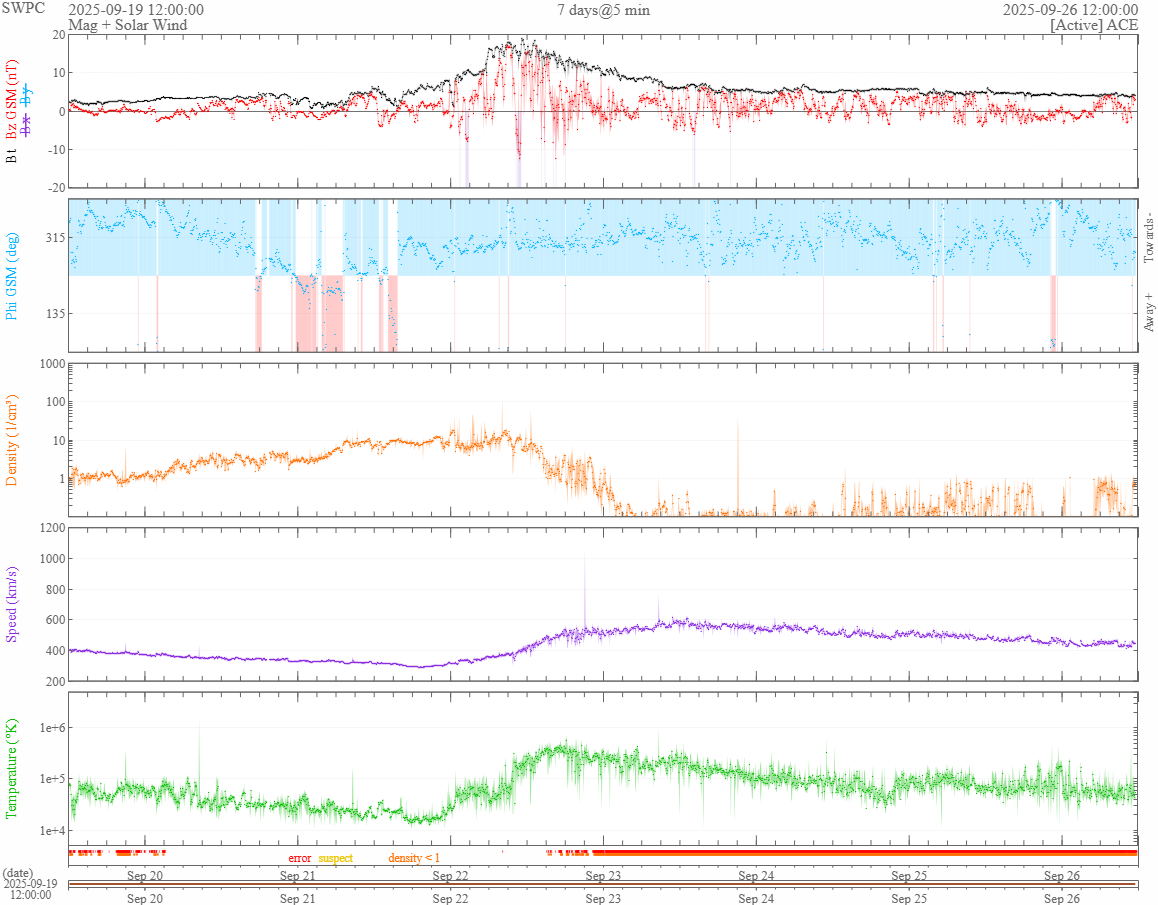Click the red 'error' legend entry

click(300, 858)
